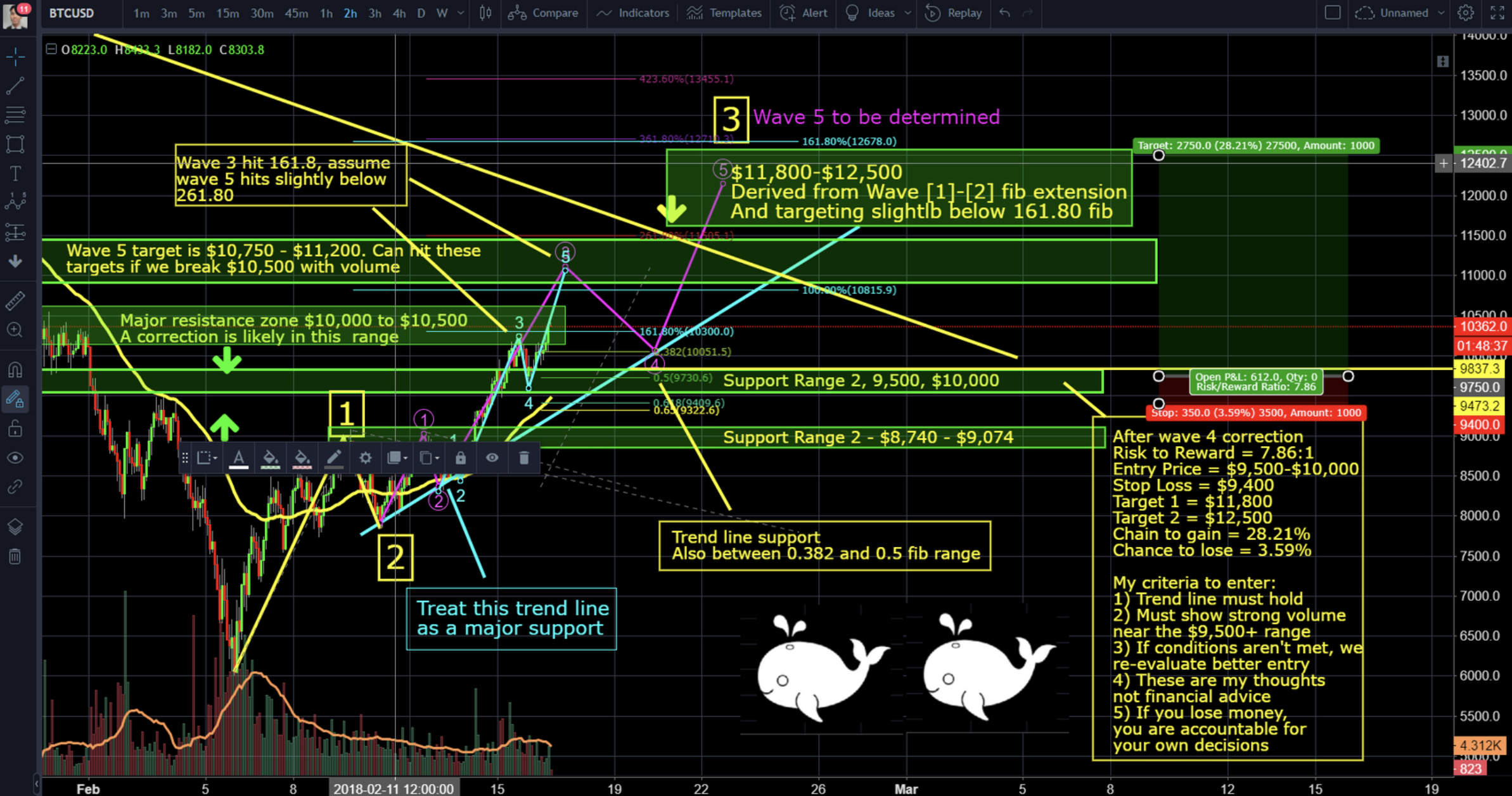Select the text annotation tool
This screenshot has width=1512, height=796.
pos(15,173)
